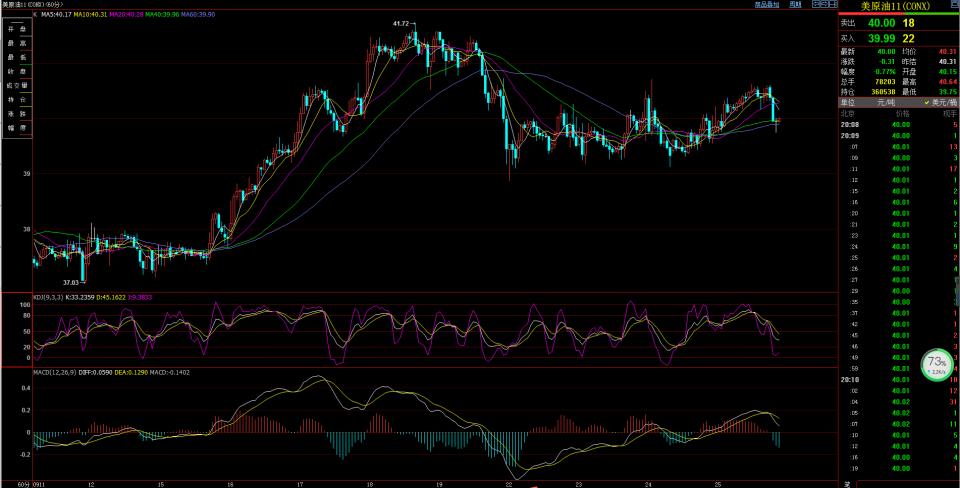Select 成交量 row in the data box
This screenshot has height=488, width=960.
(x=17, y=86)
